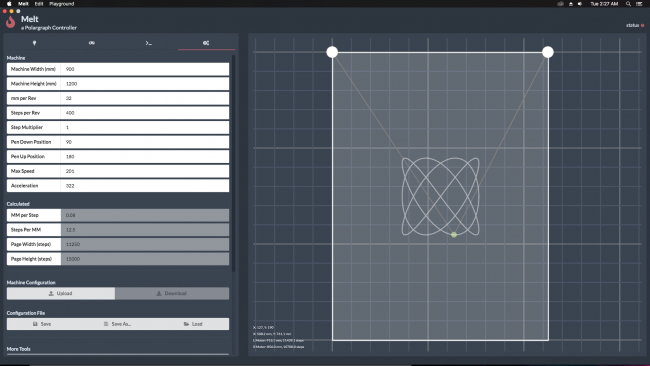650x366 pixels.
Task: Switch to the second icon tab
Action: [x=92, y=43]
